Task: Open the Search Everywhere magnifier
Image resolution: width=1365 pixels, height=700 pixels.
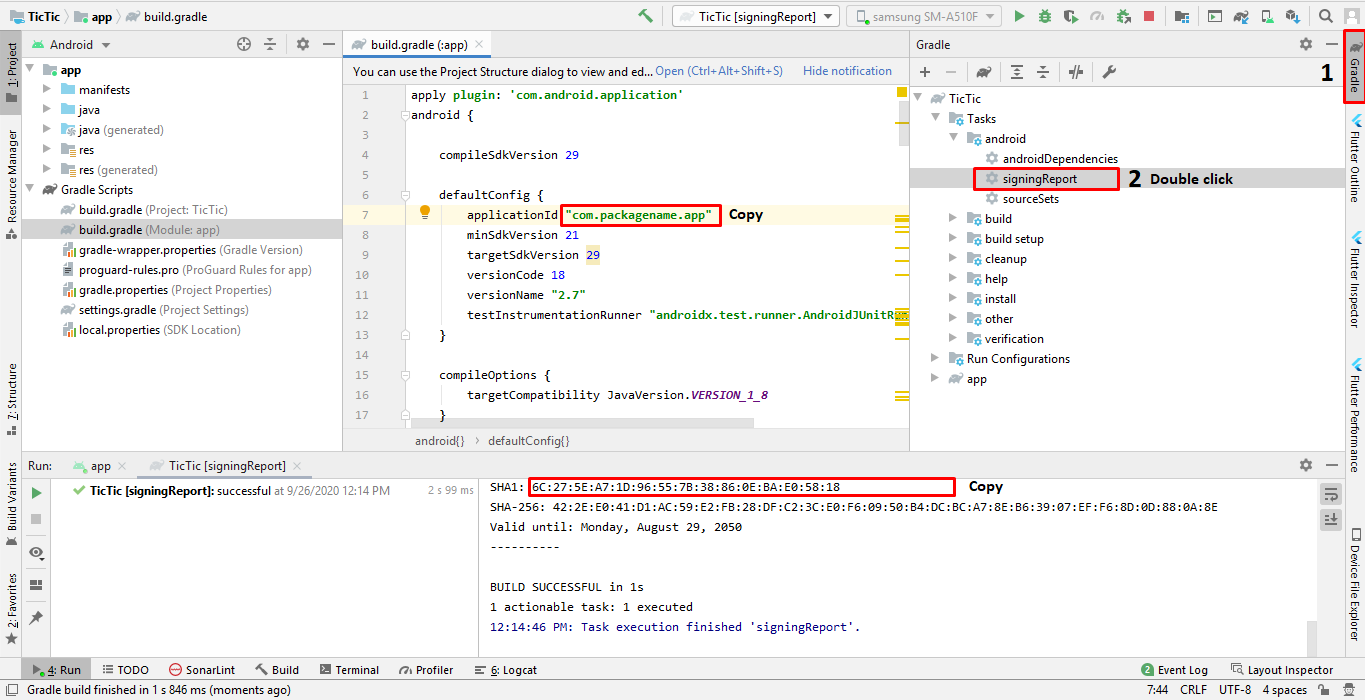Action: click(1326, 16)
